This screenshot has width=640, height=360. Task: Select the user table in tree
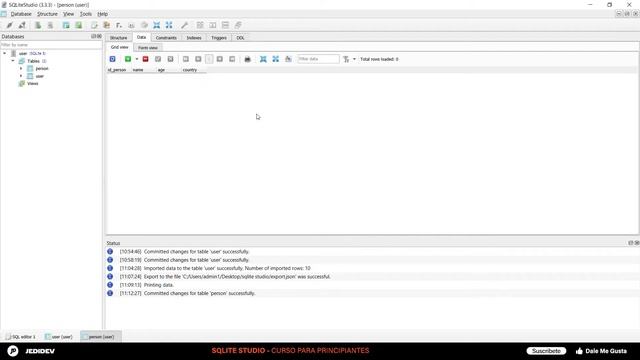click(40, 76)
